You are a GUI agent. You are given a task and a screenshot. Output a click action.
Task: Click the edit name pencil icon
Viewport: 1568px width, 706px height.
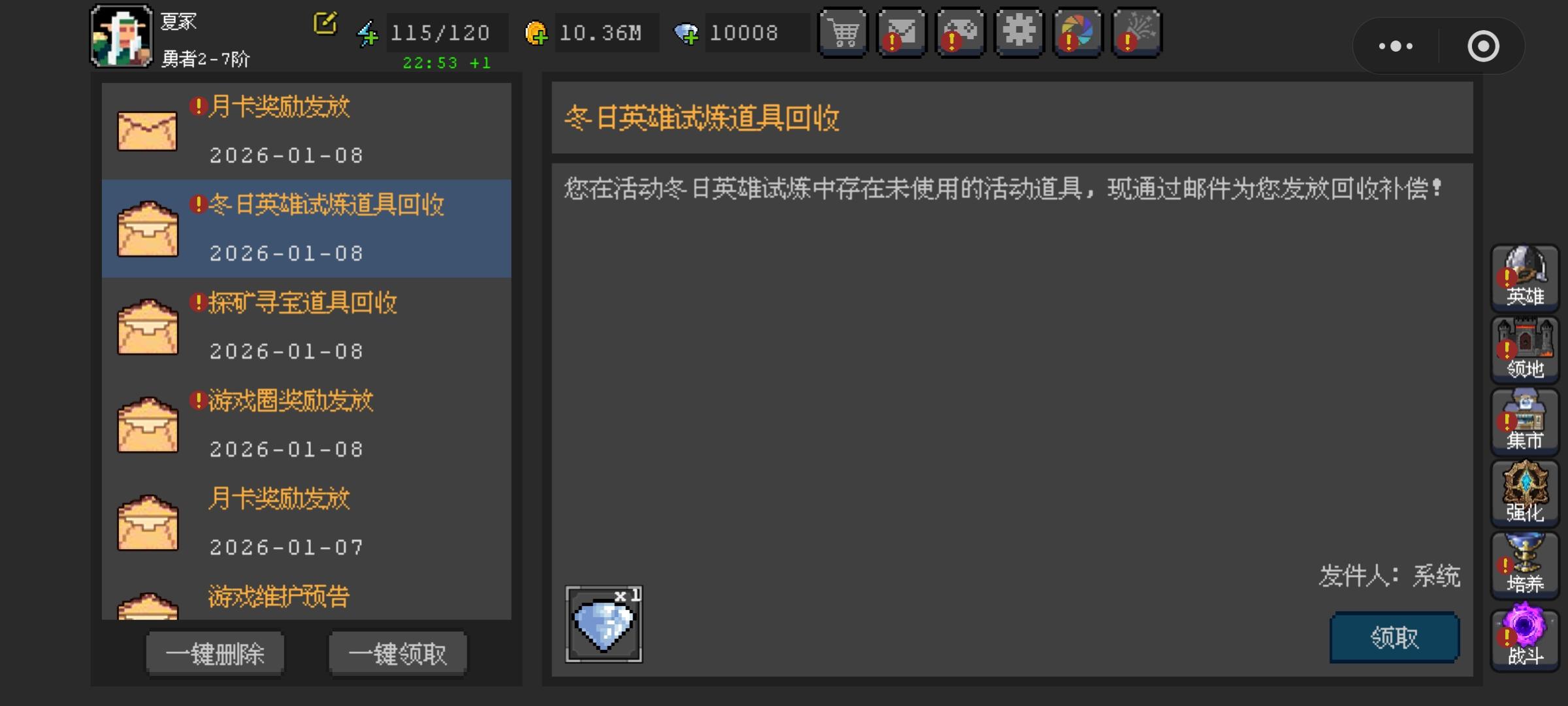(x=325, y=24)
